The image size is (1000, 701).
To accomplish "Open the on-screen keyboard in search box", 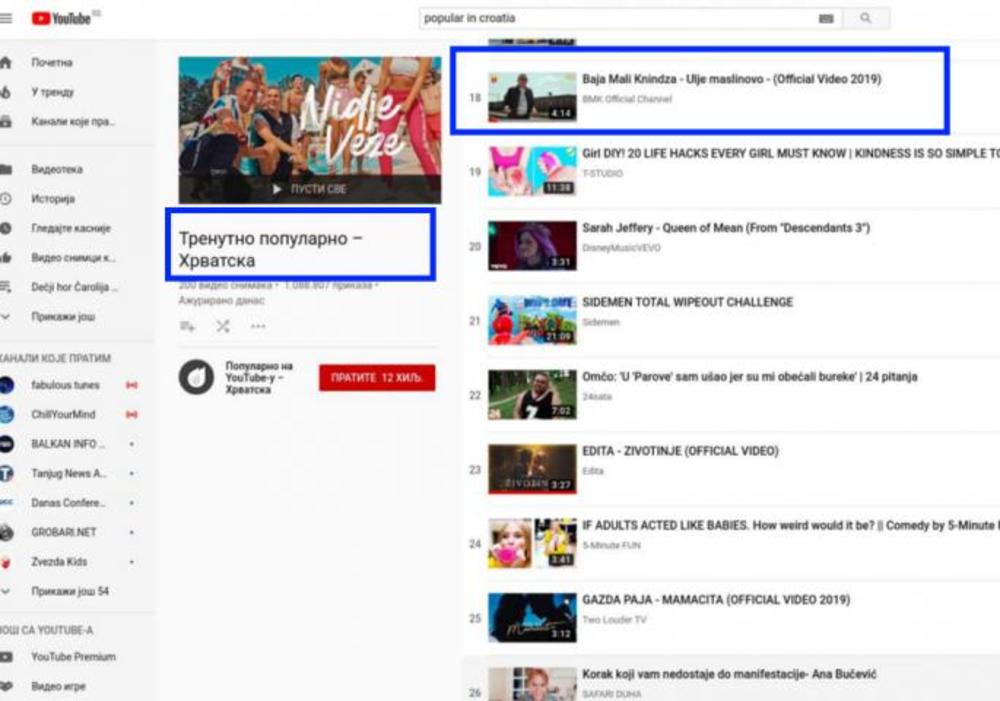I will pos(825,18).
